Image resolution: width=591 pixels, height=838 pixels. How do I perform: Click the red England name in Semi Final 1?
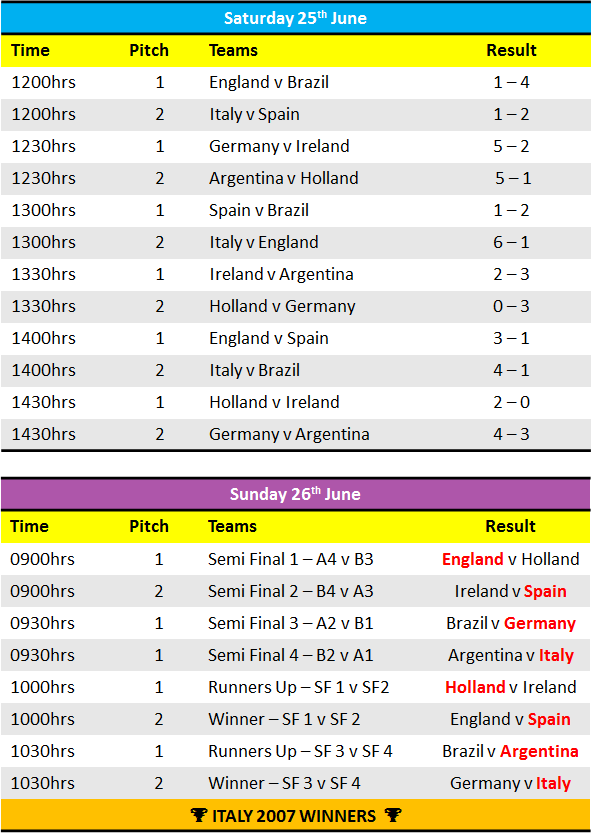point(473,559)
